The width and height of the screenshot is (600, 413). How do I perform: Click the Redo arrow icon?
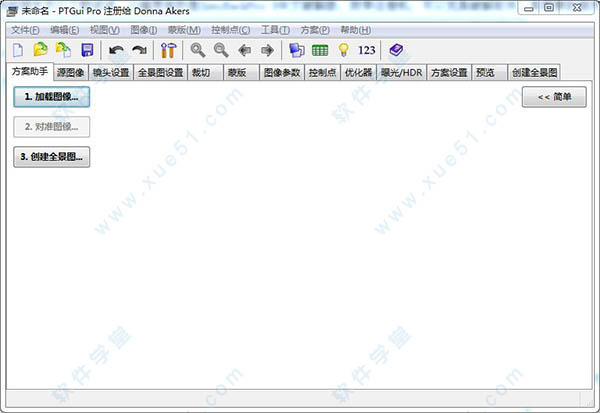pyautogui.click(x=139, y=50)
